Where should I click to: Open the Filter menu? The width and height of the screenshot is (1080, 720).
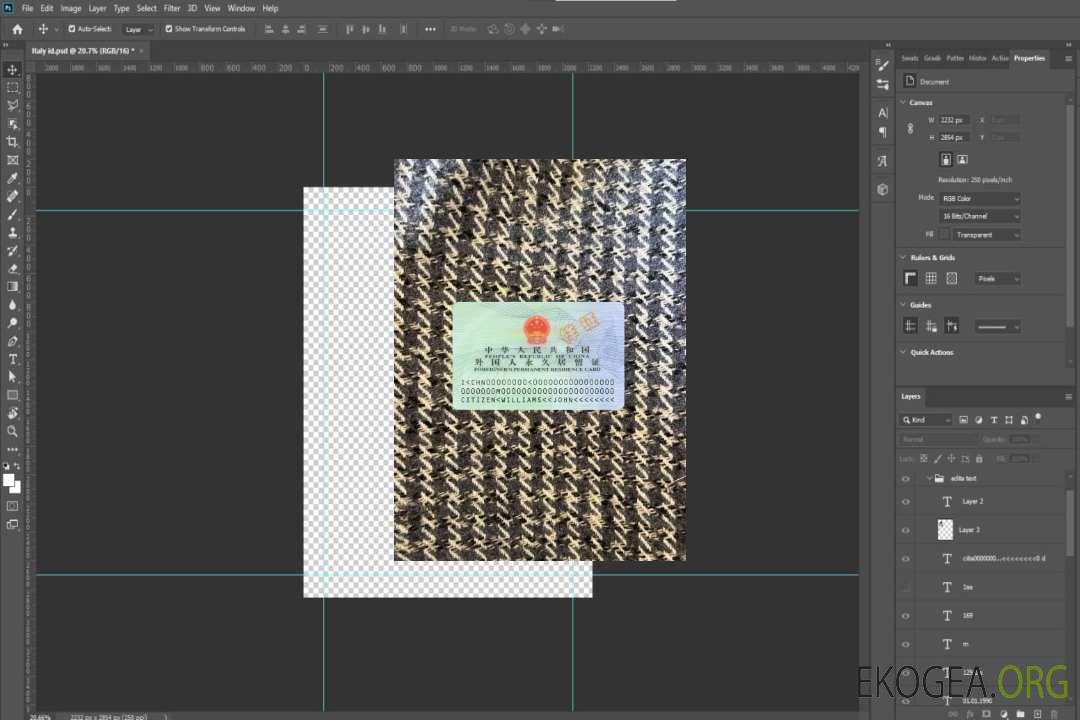click(172, 8)
